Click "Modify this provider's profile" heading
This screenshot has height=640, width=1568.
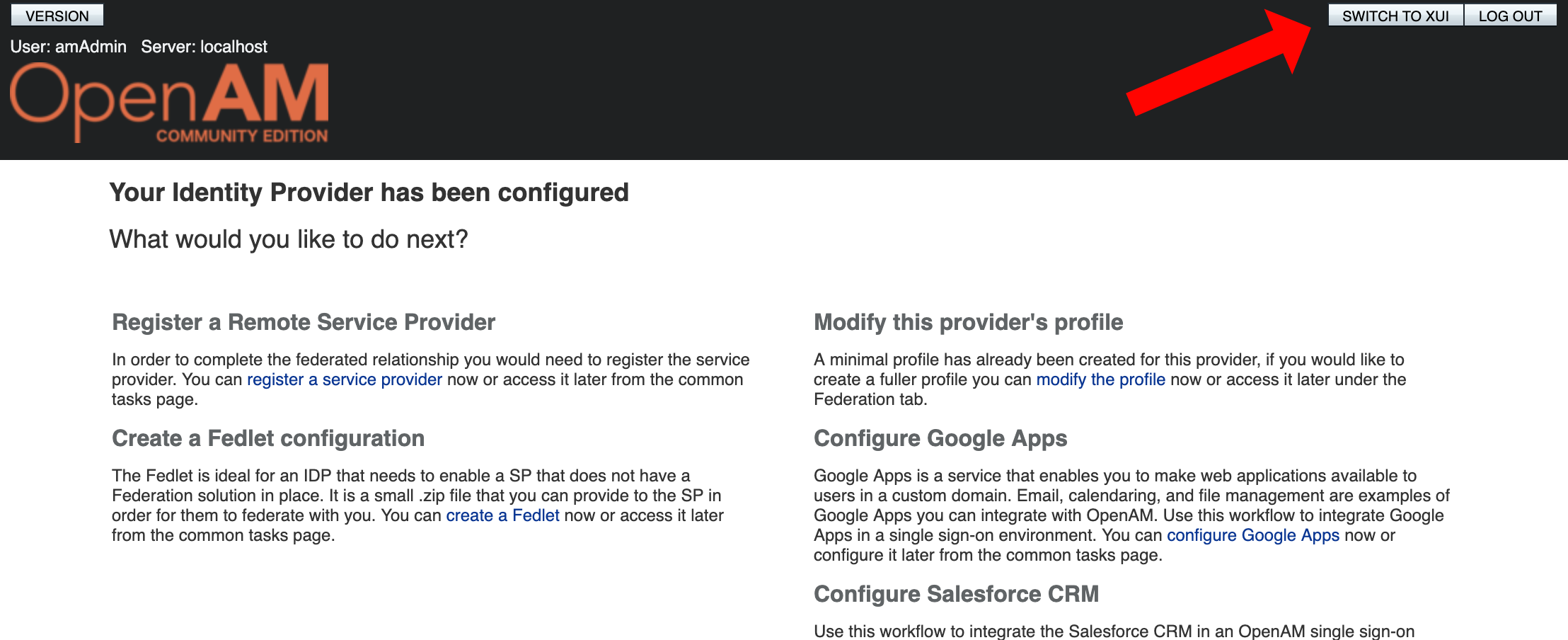(968, 322)
